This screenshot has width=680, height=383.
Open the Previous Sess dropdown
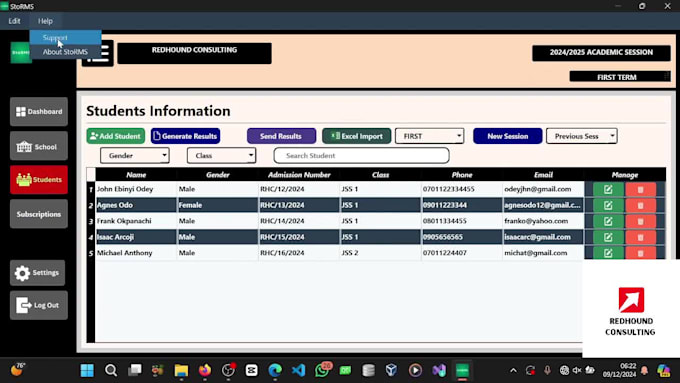(x=582, y=136)
